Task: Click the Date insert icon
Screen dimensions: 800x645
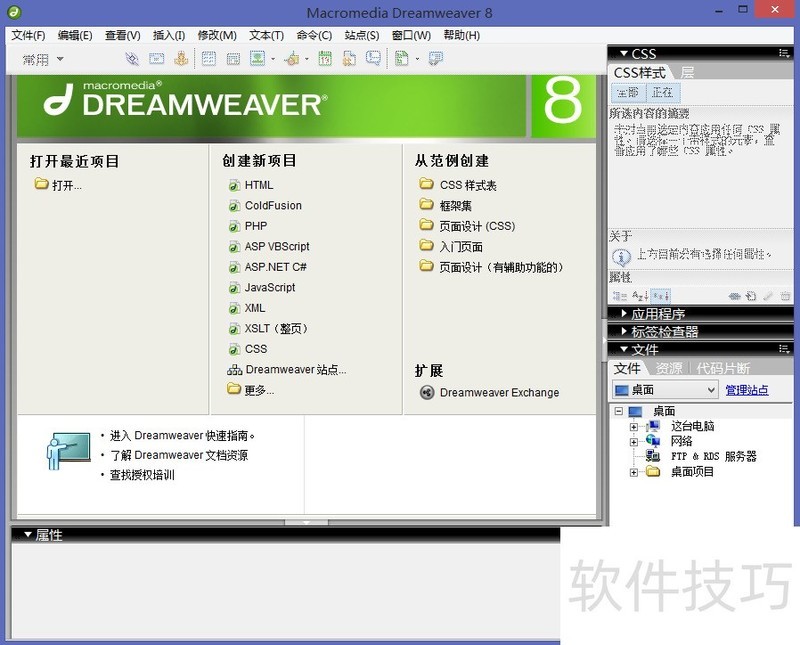Action: pyautogui.click(x=325, y=59)
